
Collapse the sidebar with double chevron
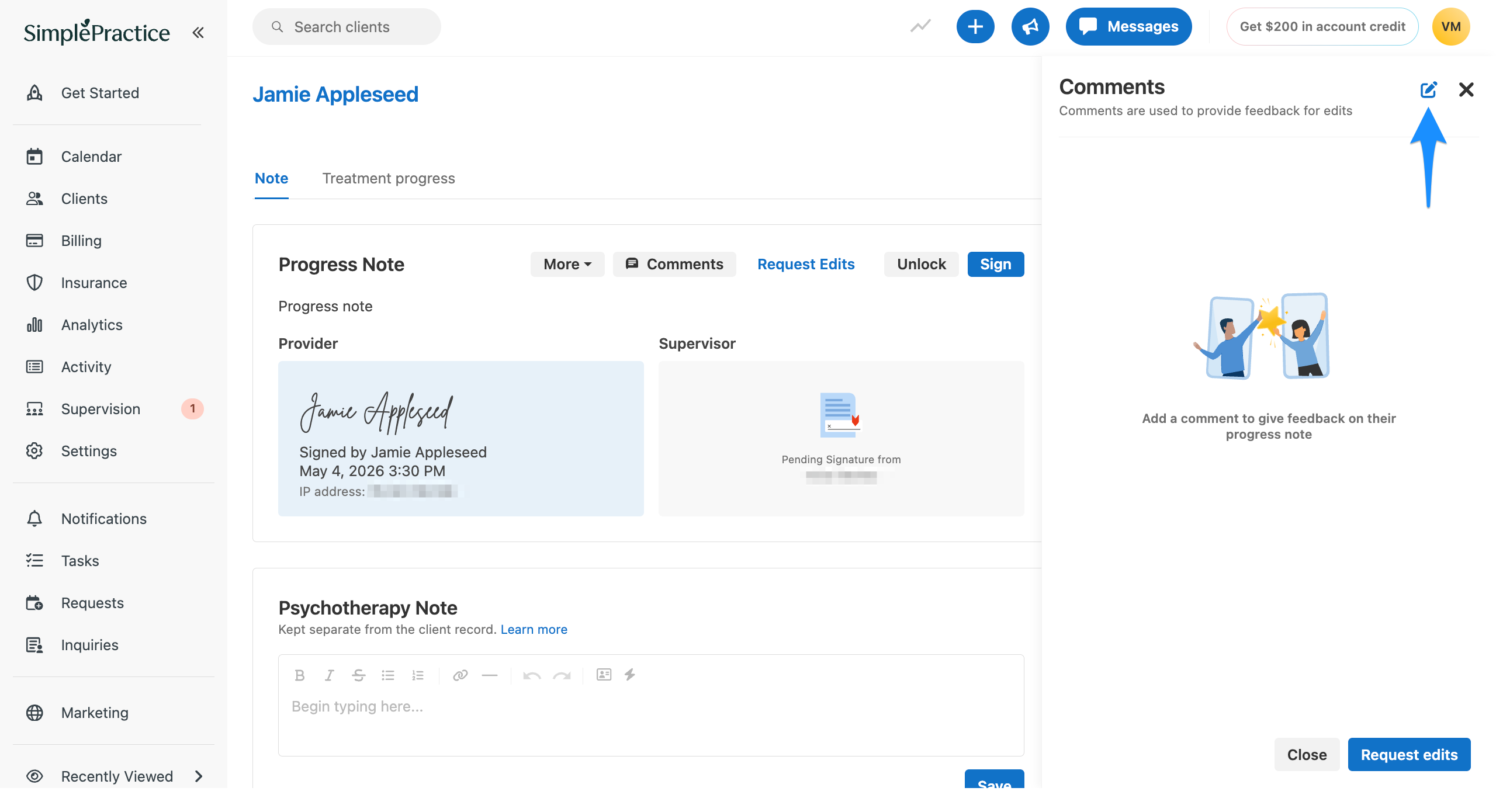198,33
